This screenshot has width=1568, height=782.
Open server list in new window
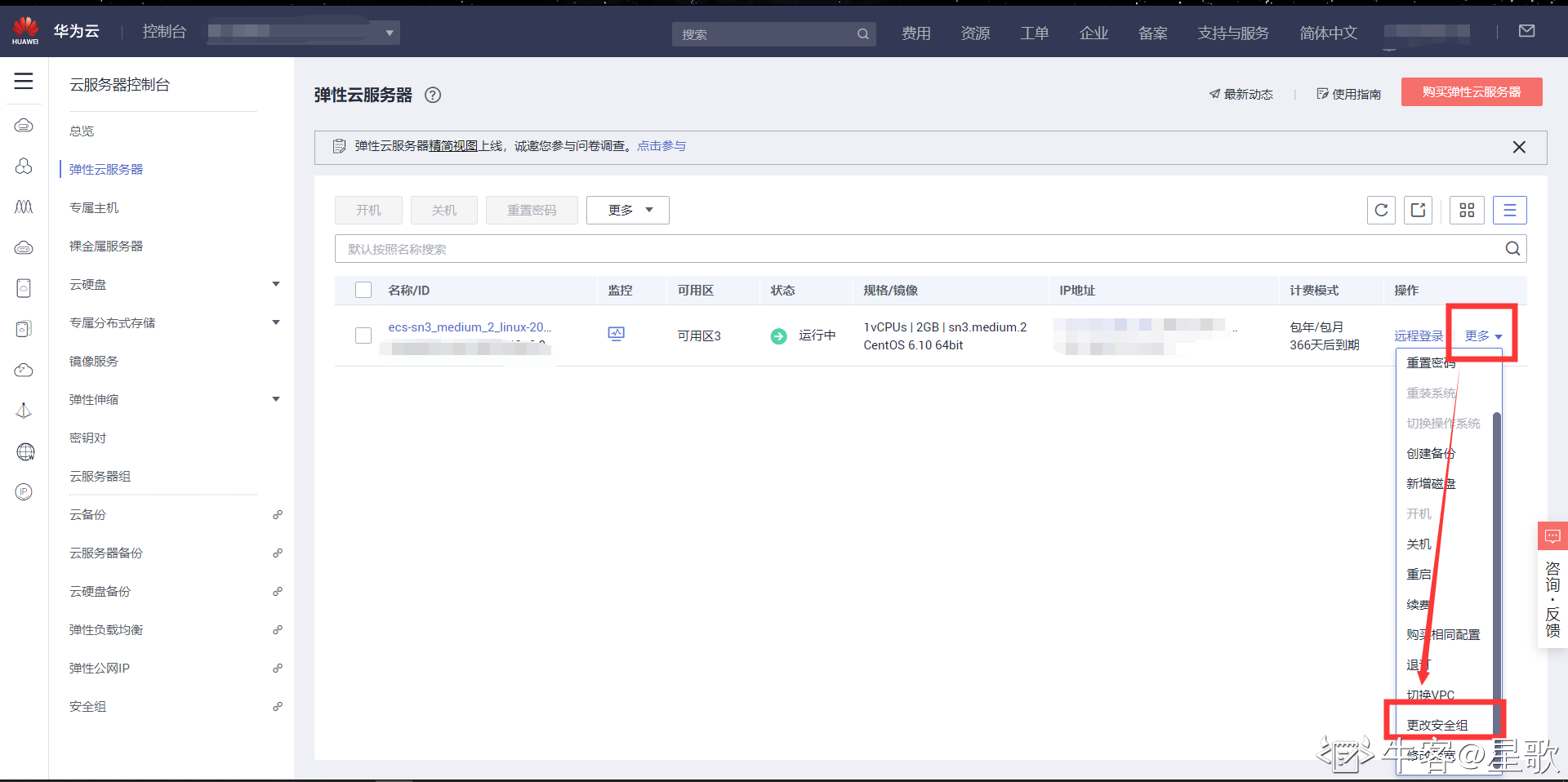pos(1419,210)
